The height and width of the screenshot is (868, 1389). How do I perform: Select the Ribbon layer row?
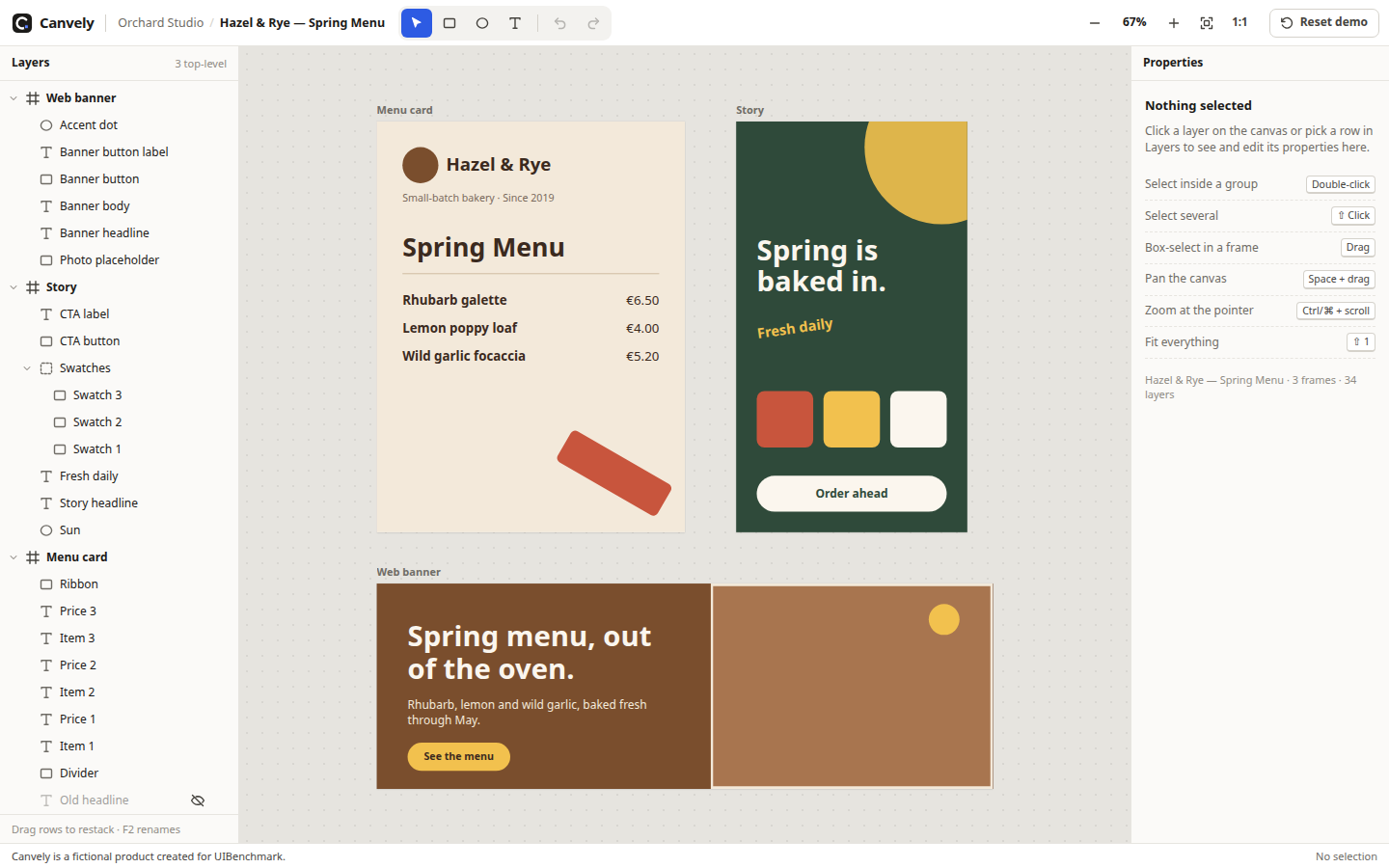click(x=119, y=584)
